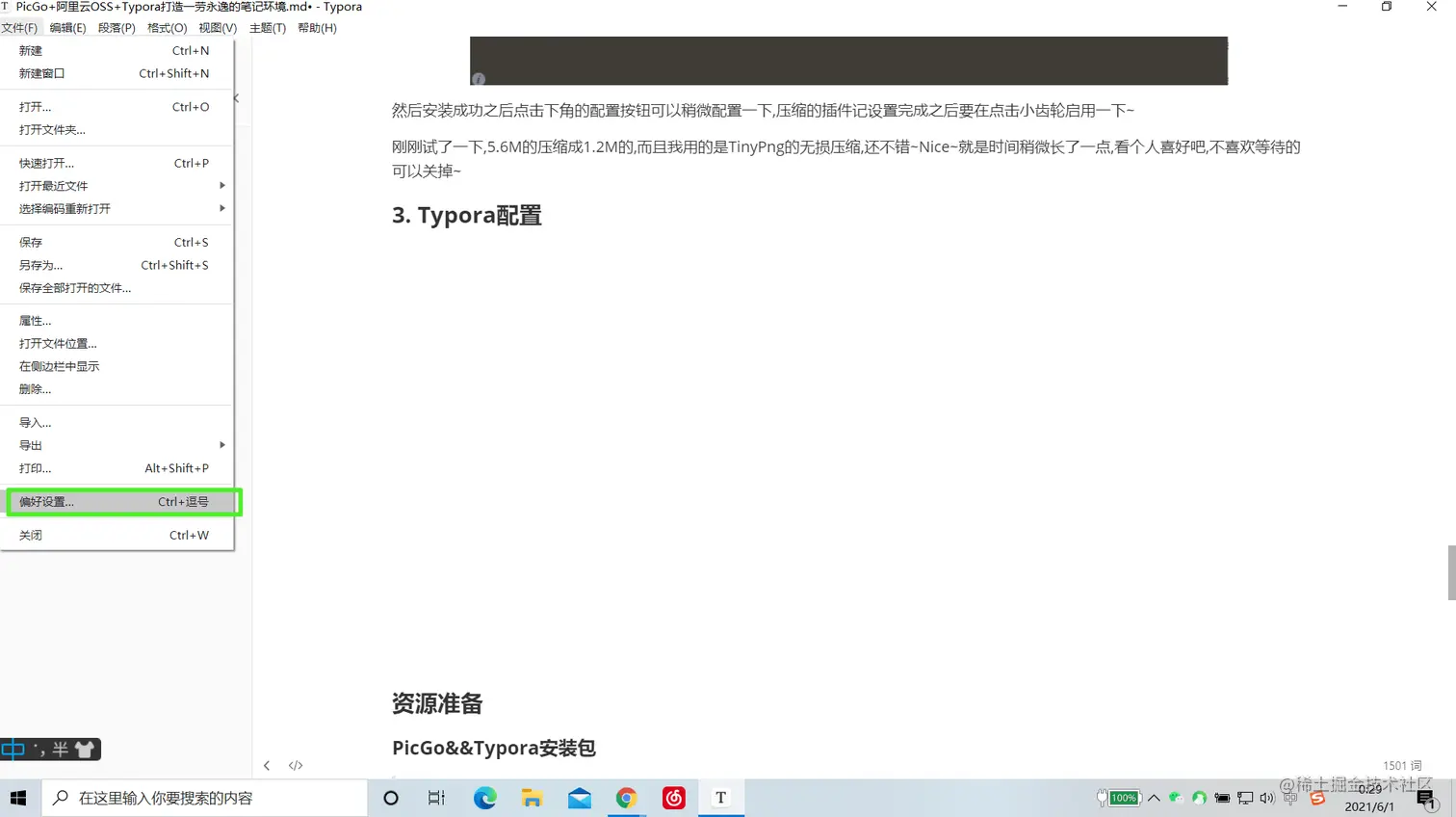Switch to source code mode
The height and width of the screenshot is (817, 1456).
[296, 765]
